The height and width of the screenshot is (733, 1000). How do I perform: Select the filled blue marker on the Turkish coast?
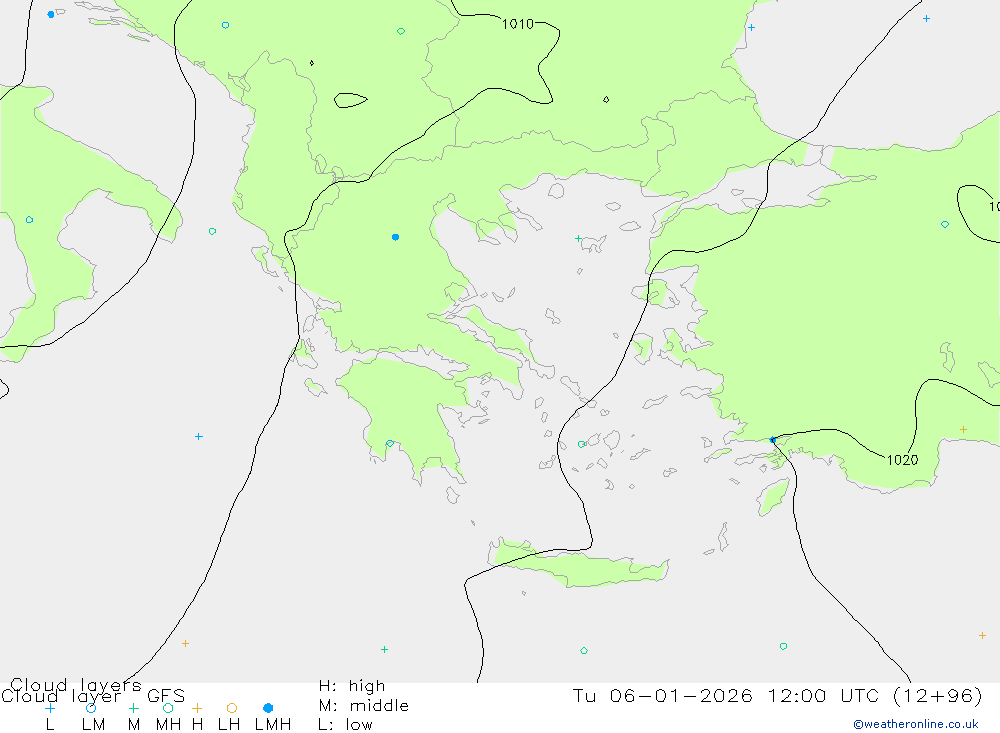click(772, 440)
